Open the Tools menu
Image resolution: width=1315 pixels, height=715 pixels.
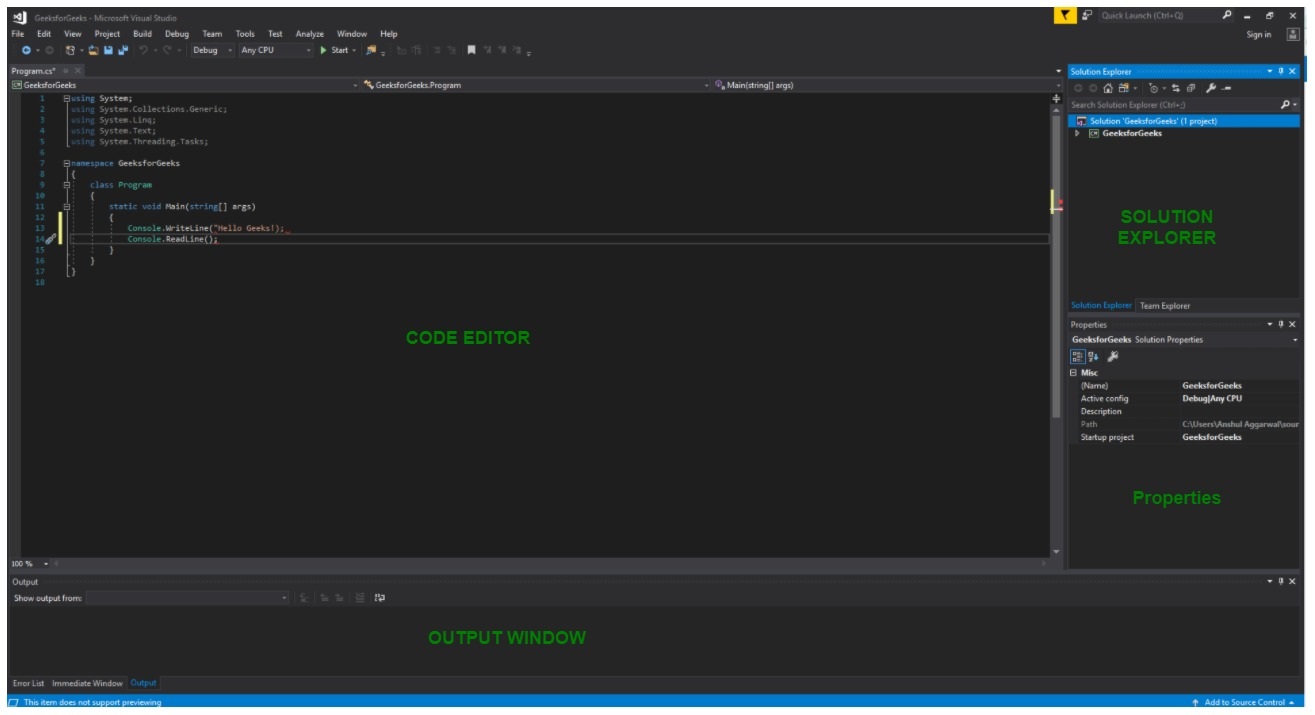tap(245, 34)
